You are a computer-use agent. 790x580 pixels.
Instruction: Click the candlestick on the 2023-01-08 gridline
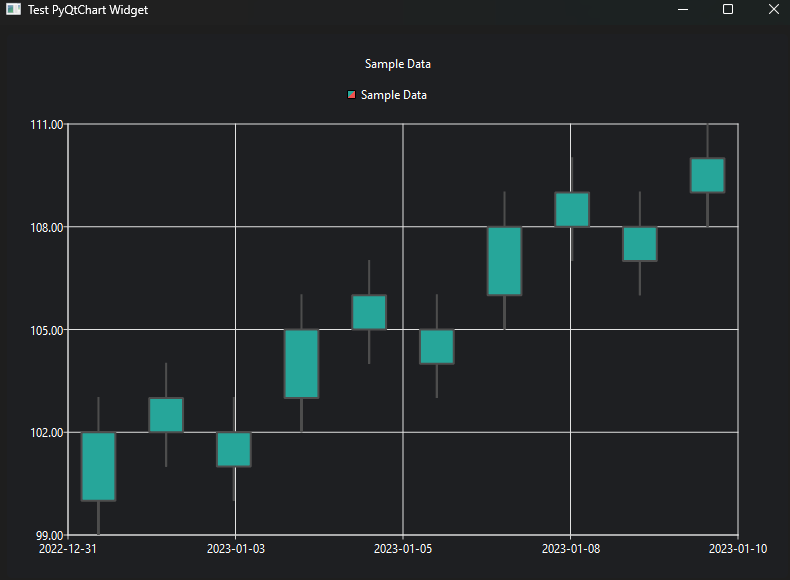tap(572, 209)
